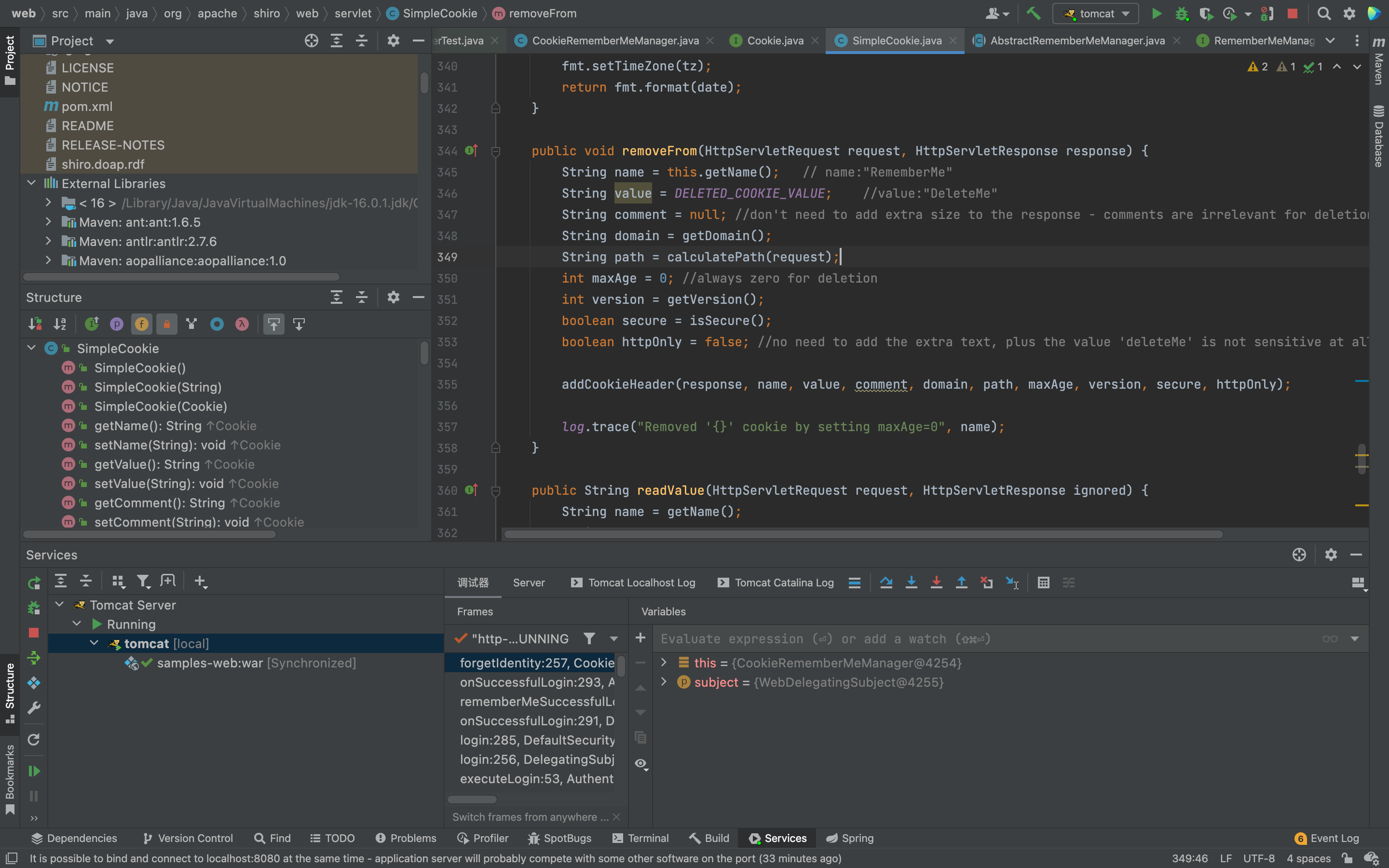1389x868 pixels.
Task: Open Project panel settings gear
Action: [x=393, y=41]
